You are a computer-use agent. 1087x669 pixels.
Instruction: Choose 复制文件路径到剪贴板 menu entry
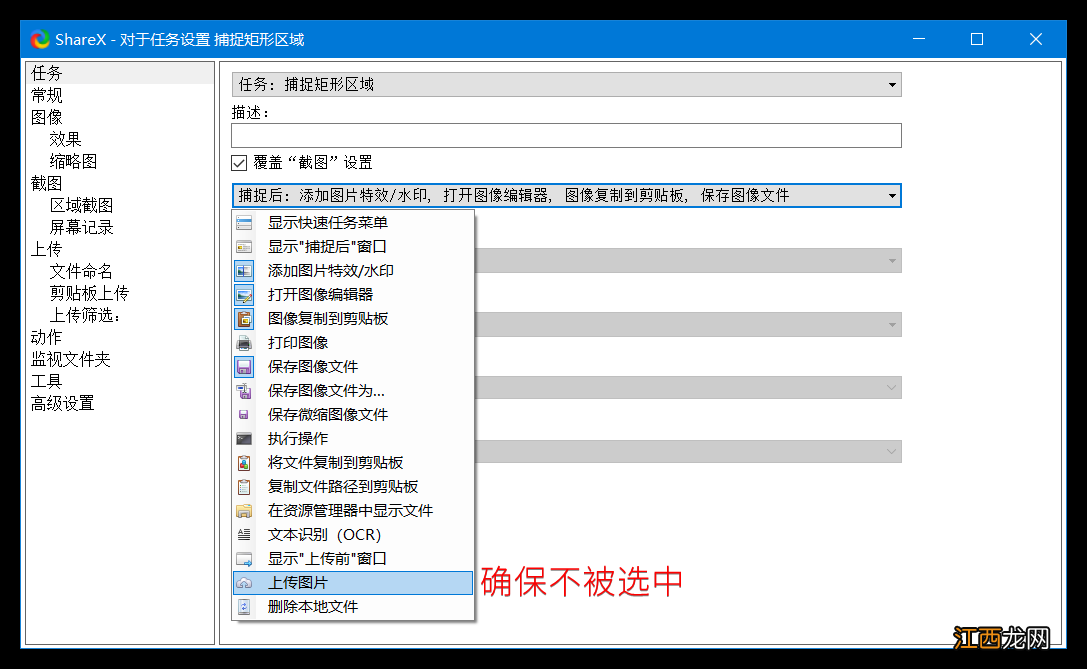[x=354, y=487]
